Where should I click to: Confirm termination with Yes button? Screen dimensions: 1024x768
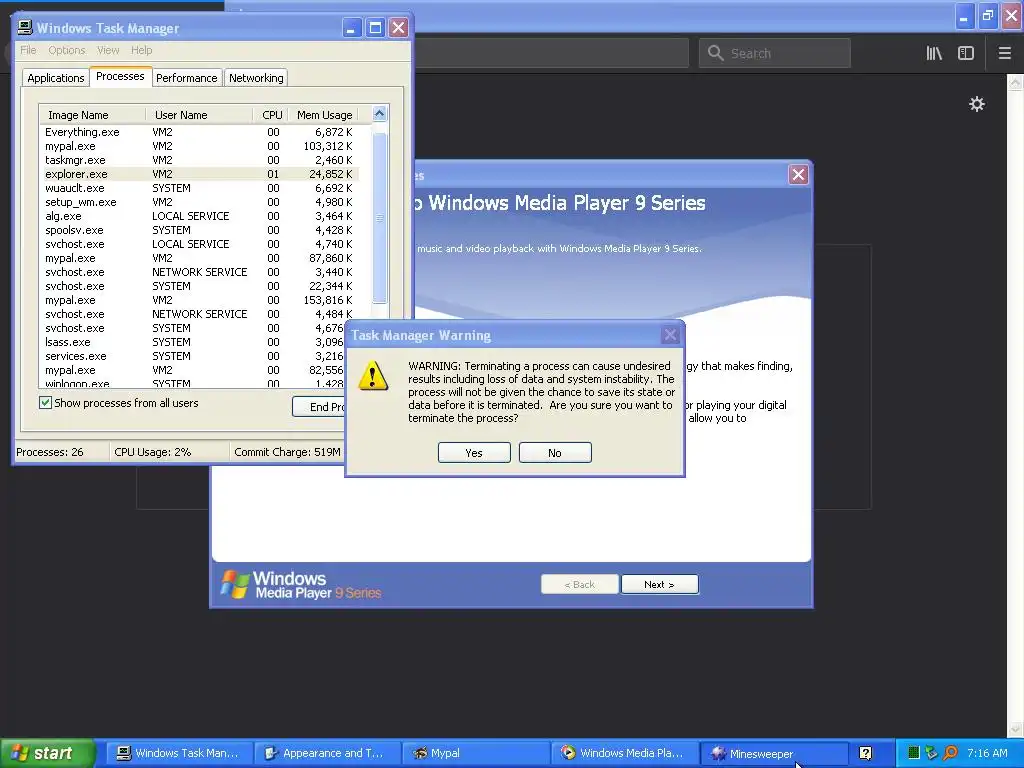click(474, 453)
